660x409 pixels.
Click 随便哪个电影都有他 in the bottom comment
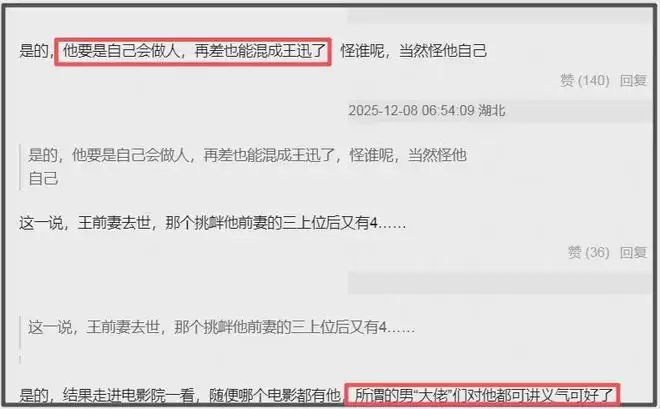(275, 395)
